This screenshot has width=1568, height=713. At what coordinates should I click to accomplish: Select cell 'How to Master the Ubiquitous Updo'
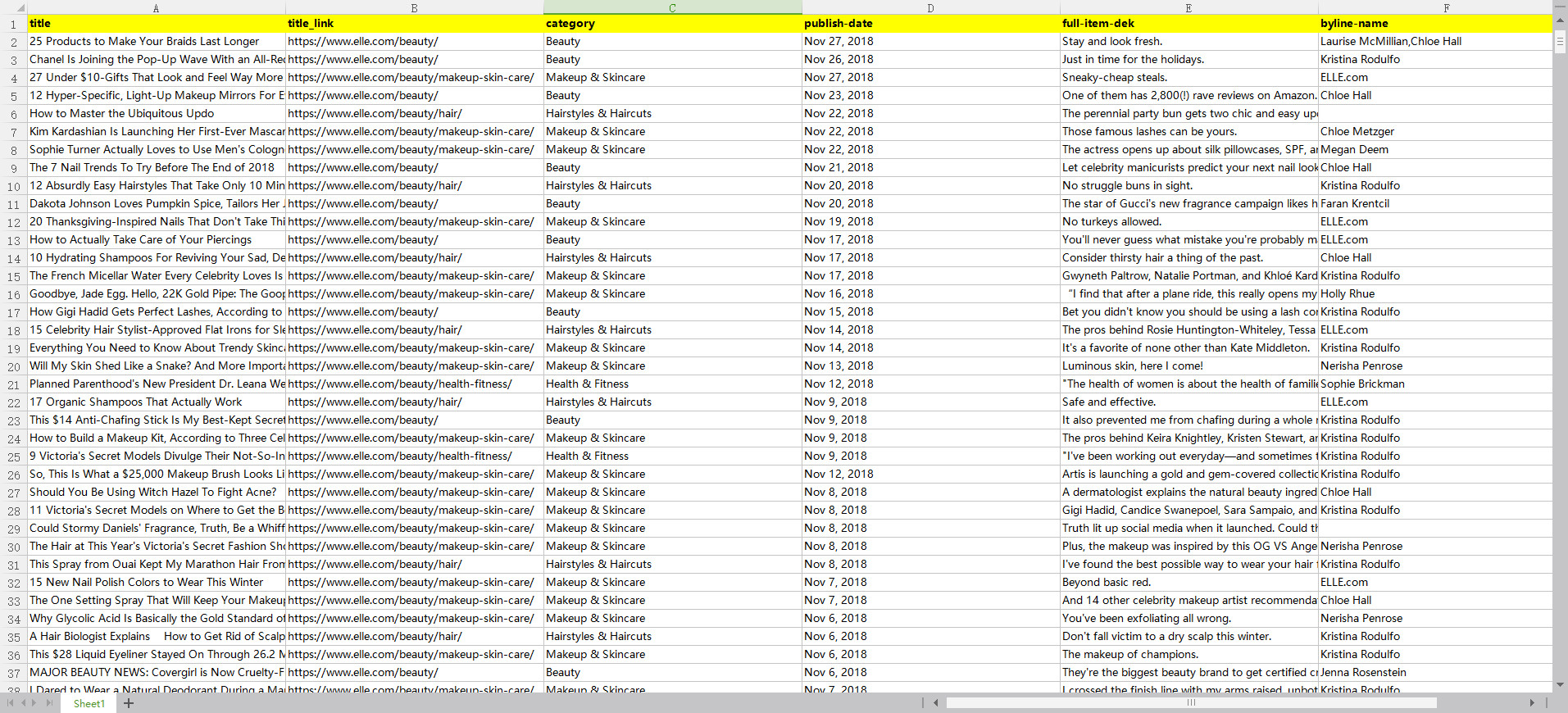[157, 114]
